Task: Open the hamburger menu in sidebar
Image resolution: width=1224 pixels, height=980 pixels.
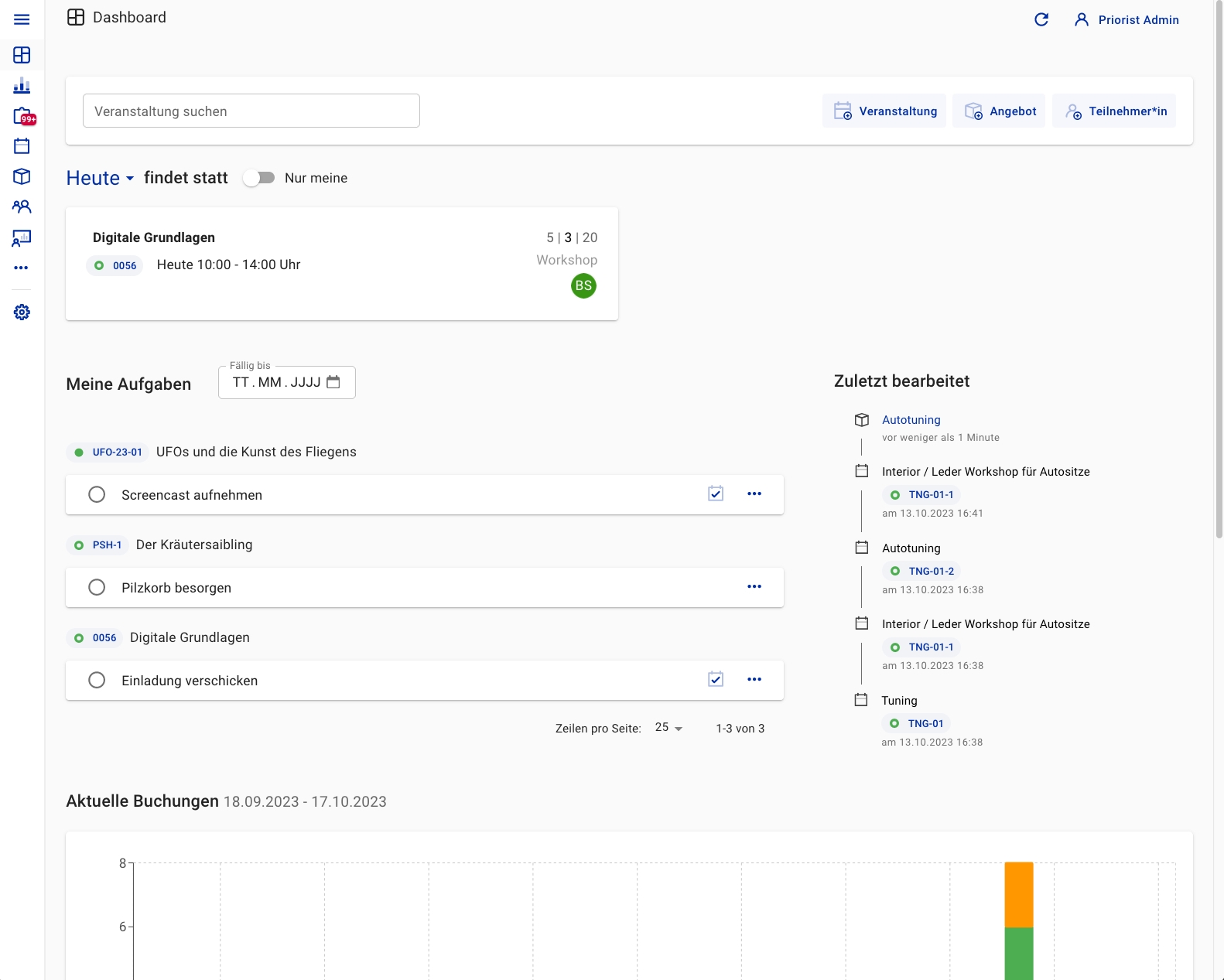Action: coord(22,19)
